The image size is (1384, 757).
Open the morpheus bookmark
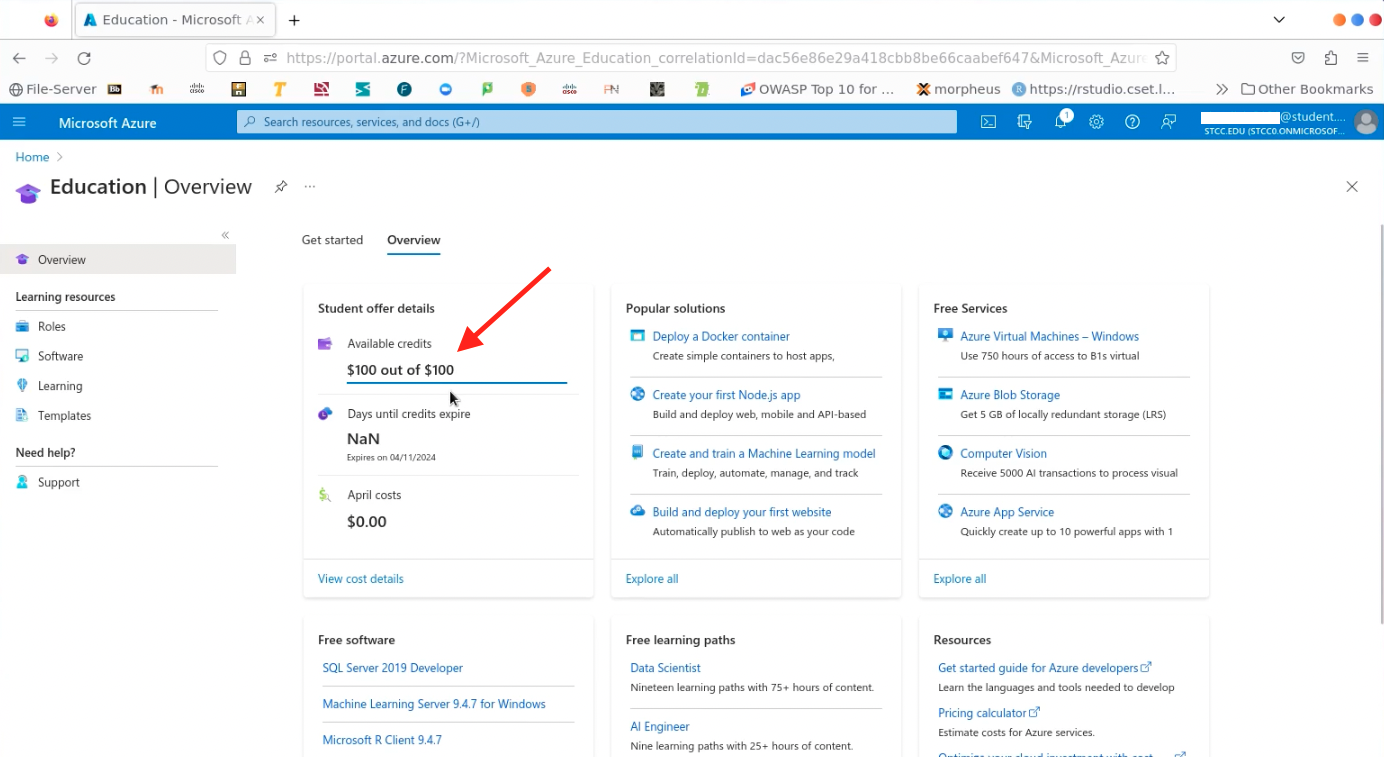[958, 89]
